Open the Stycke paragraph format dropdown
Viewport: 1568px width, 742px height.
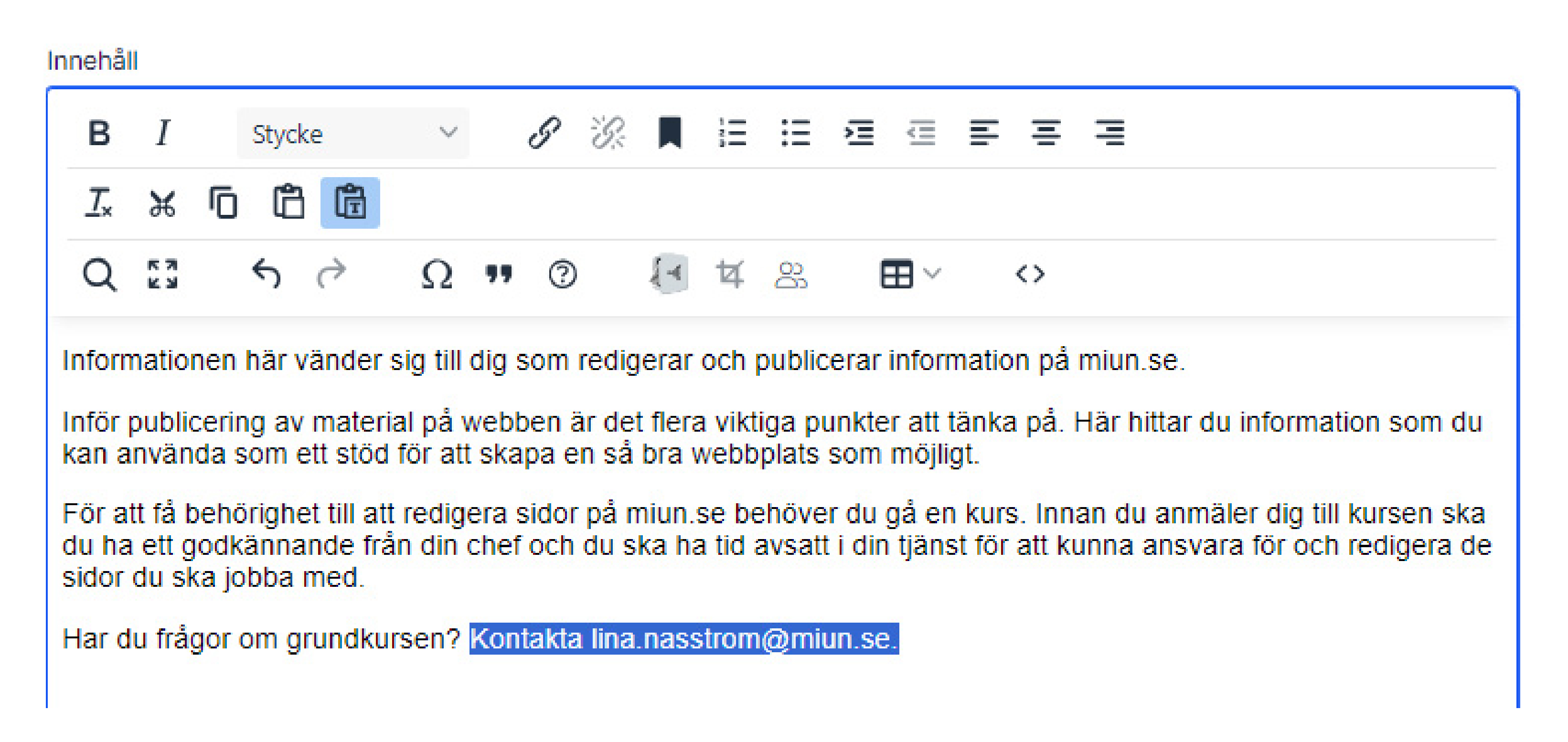[353, 133]
